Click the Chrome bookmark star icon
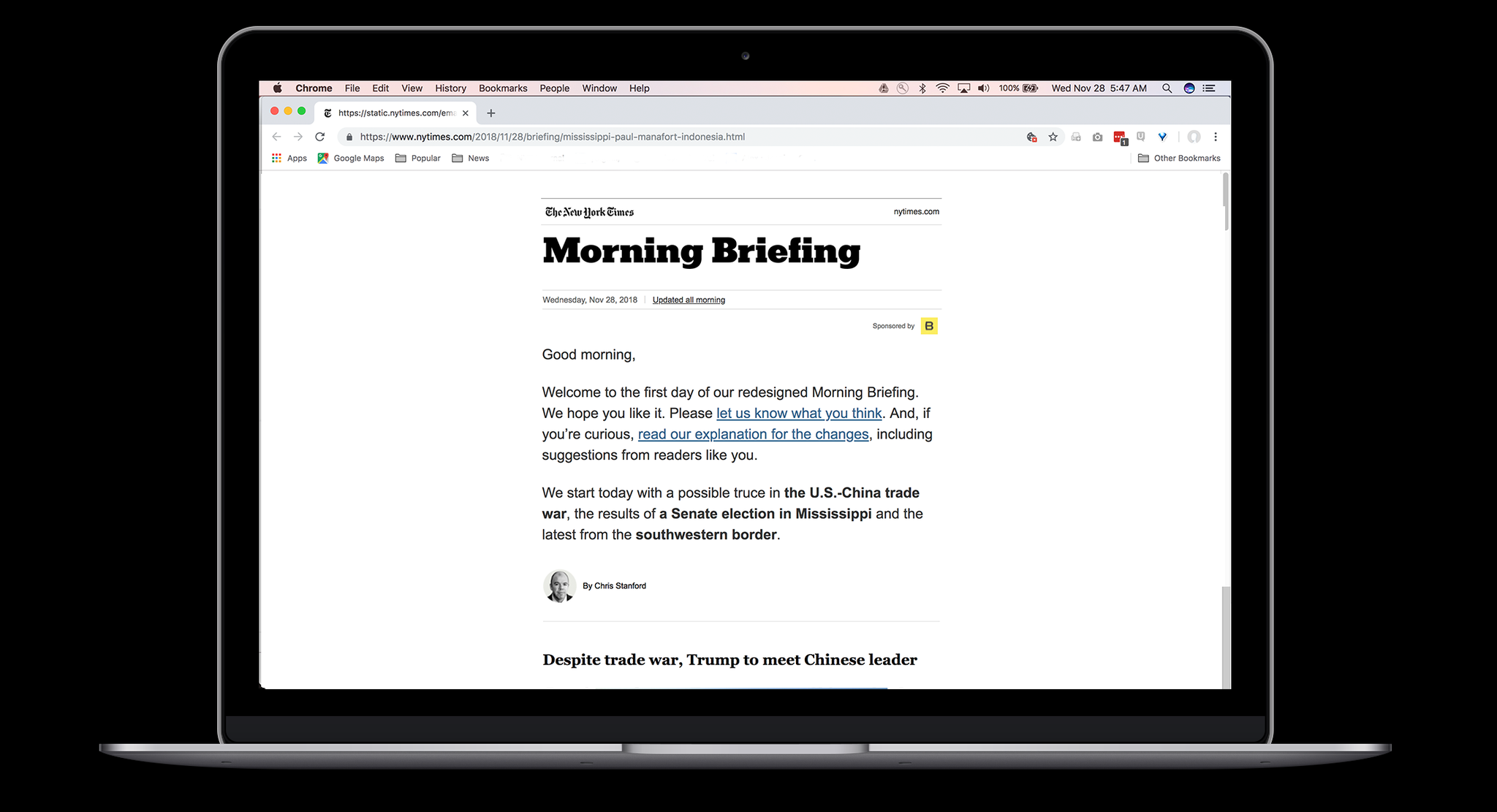The width and height of the screenshot is (1497, 812). click(x=1052, y=137)
